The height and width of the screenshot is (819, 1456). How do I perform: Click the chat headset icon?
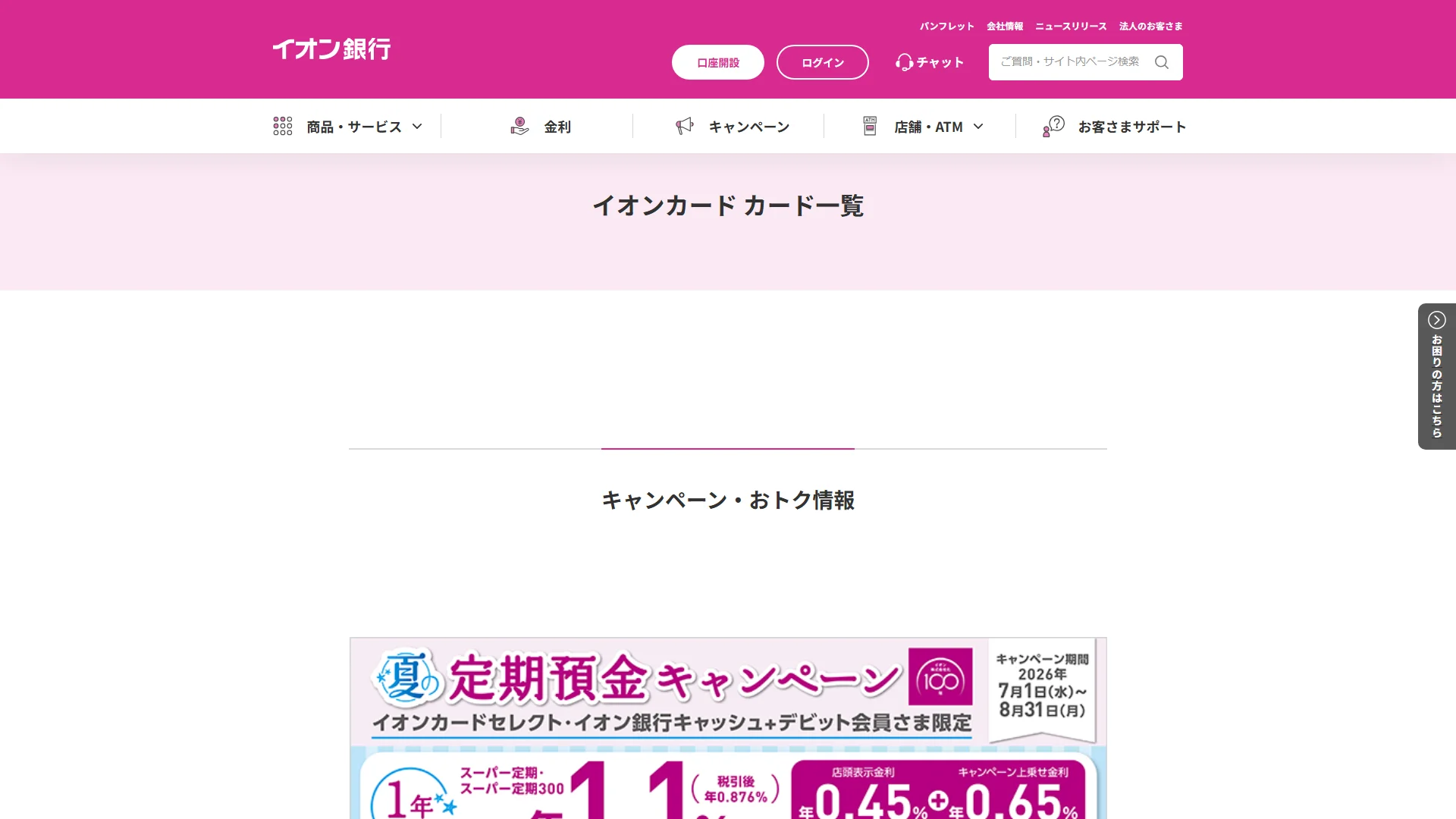904,62
